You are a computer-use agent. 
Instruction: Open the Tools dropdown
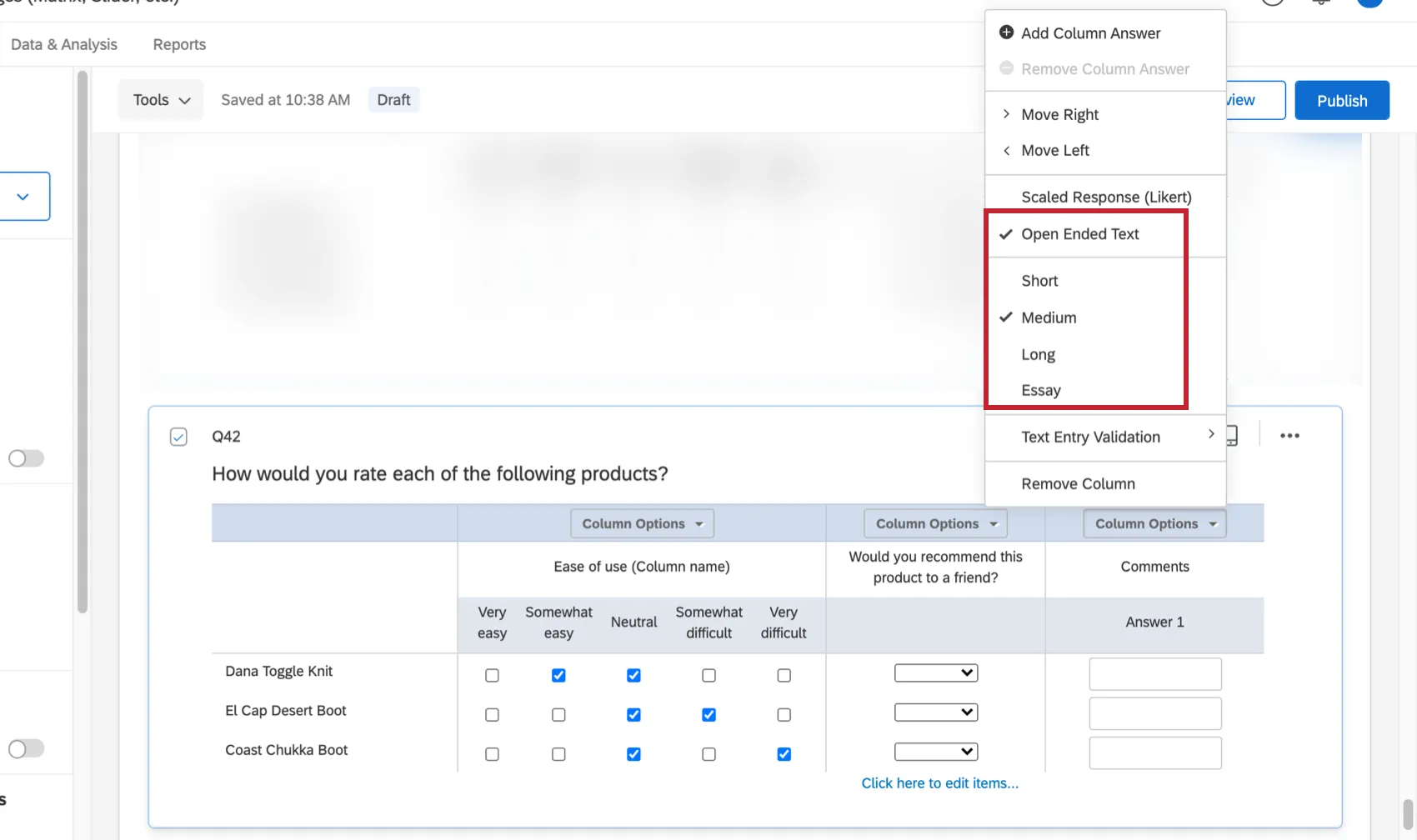tap(160, 99)
